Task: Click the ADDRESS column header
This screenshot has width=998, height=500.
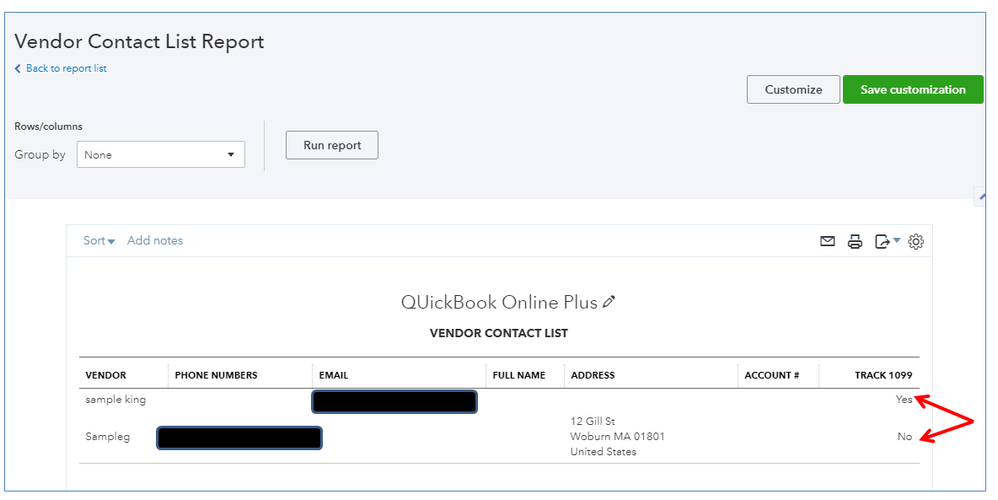Action: [593, 375]
